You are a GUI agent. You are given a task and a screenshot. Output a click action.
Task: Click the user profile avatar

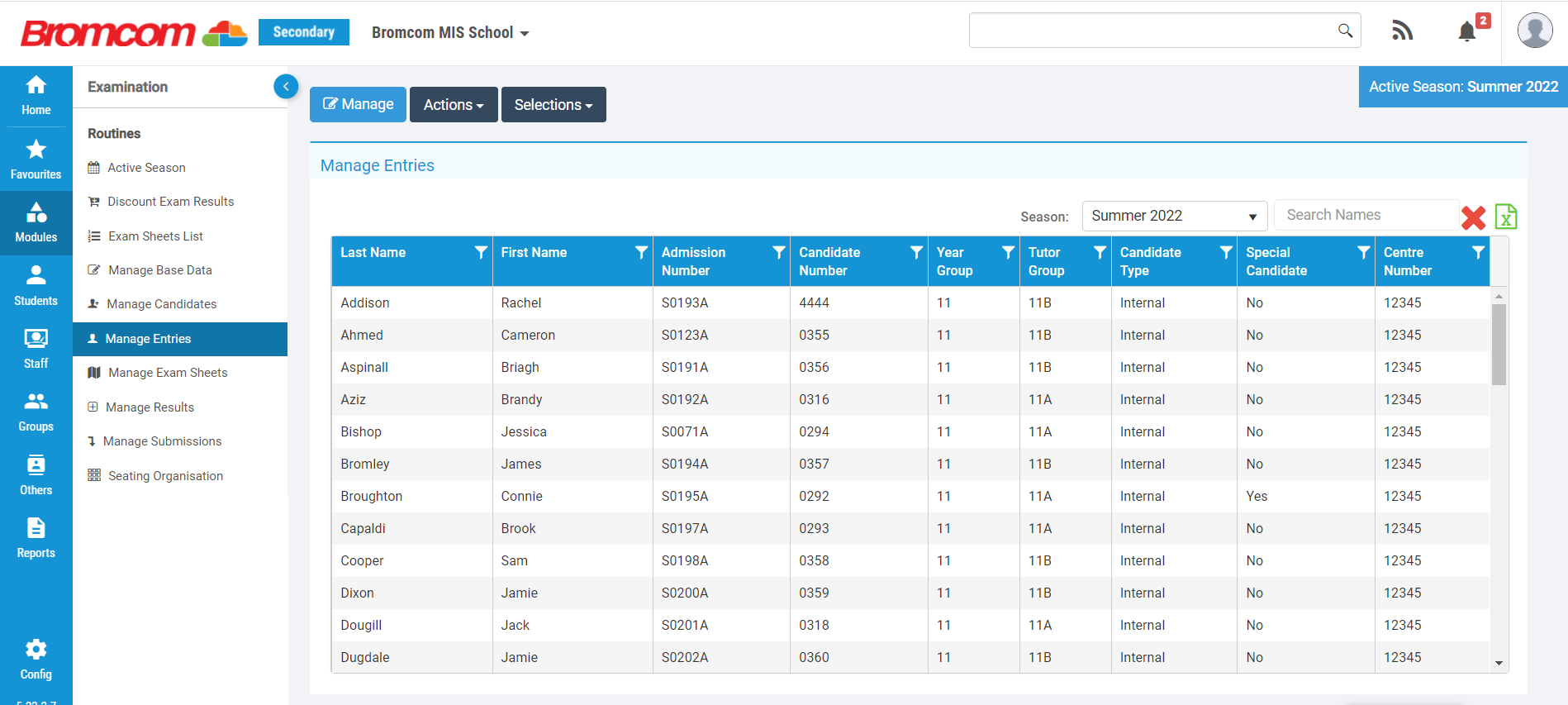1534,31
